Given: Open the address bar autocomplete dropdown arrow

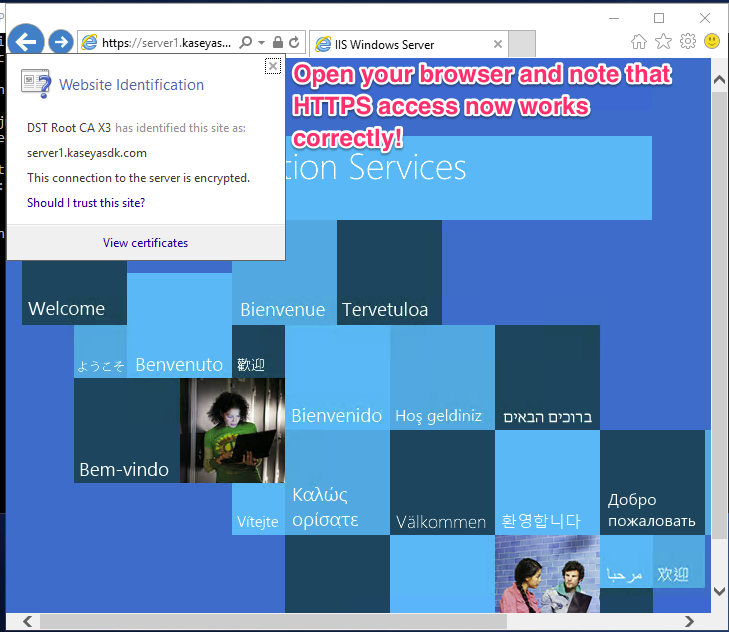Looking at the screenshot, I should tap(261, 43).
